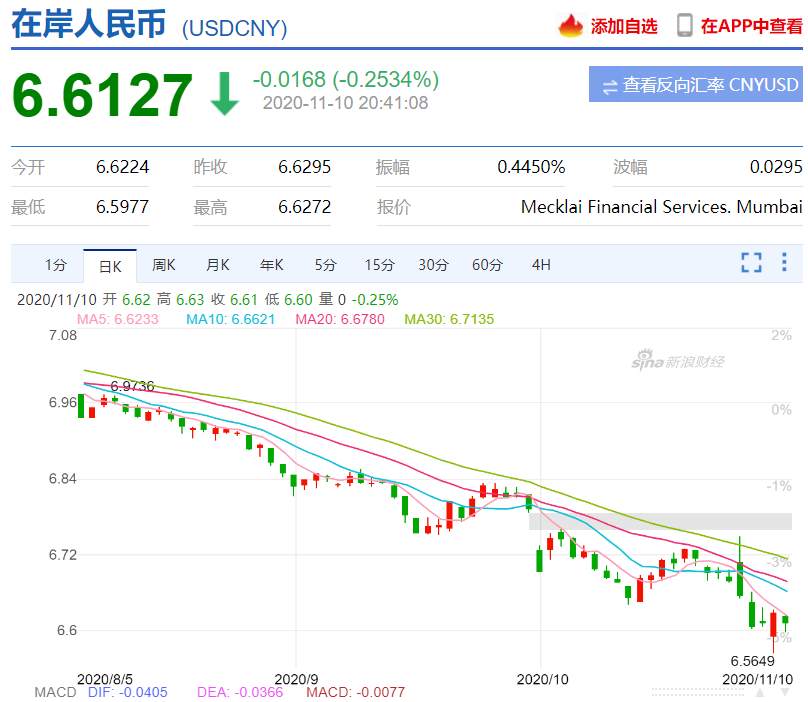Click the DEA: -0.0366 MACD value
This screenshot has height=702, width=808.
pyautogui.click(x=240, y=692)
